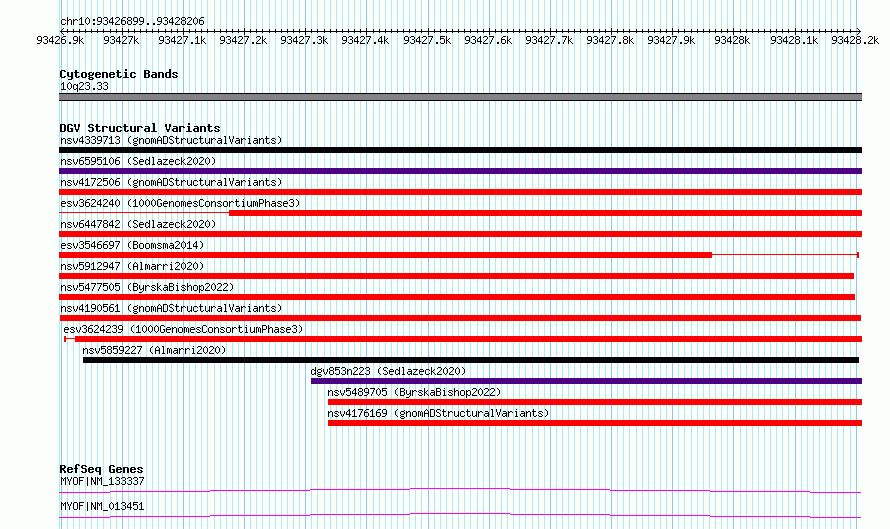Image resolution: width=890 pixels, height=529 pixels.
Task: Open variant nsv5859227 (Almarri2020) label
Action: (x=154, y=350)
